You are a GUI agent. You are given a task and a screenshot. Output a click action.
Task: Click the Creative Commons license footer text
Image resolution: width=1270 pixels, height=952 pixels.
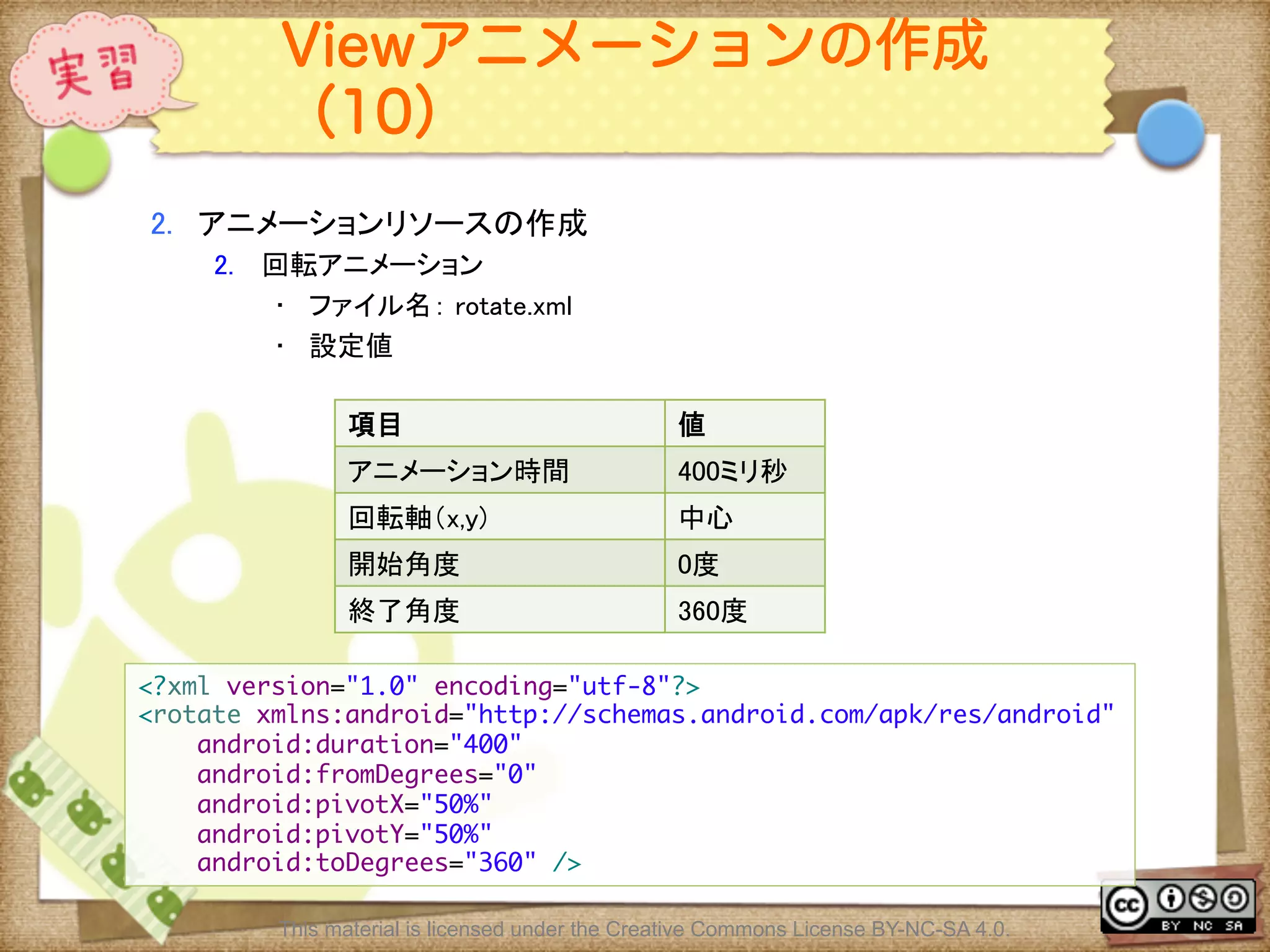[645, 929]
